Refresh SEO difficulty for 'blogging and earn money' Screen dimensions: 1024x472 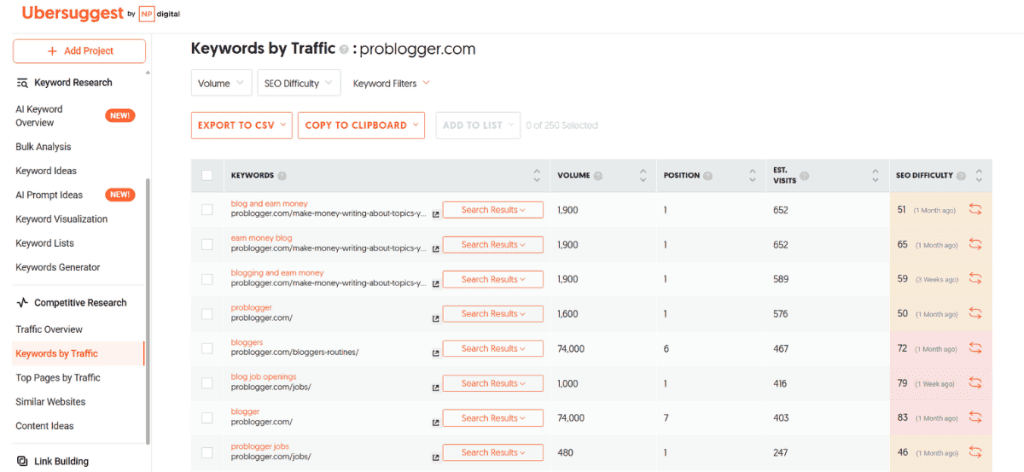point(975,279)
